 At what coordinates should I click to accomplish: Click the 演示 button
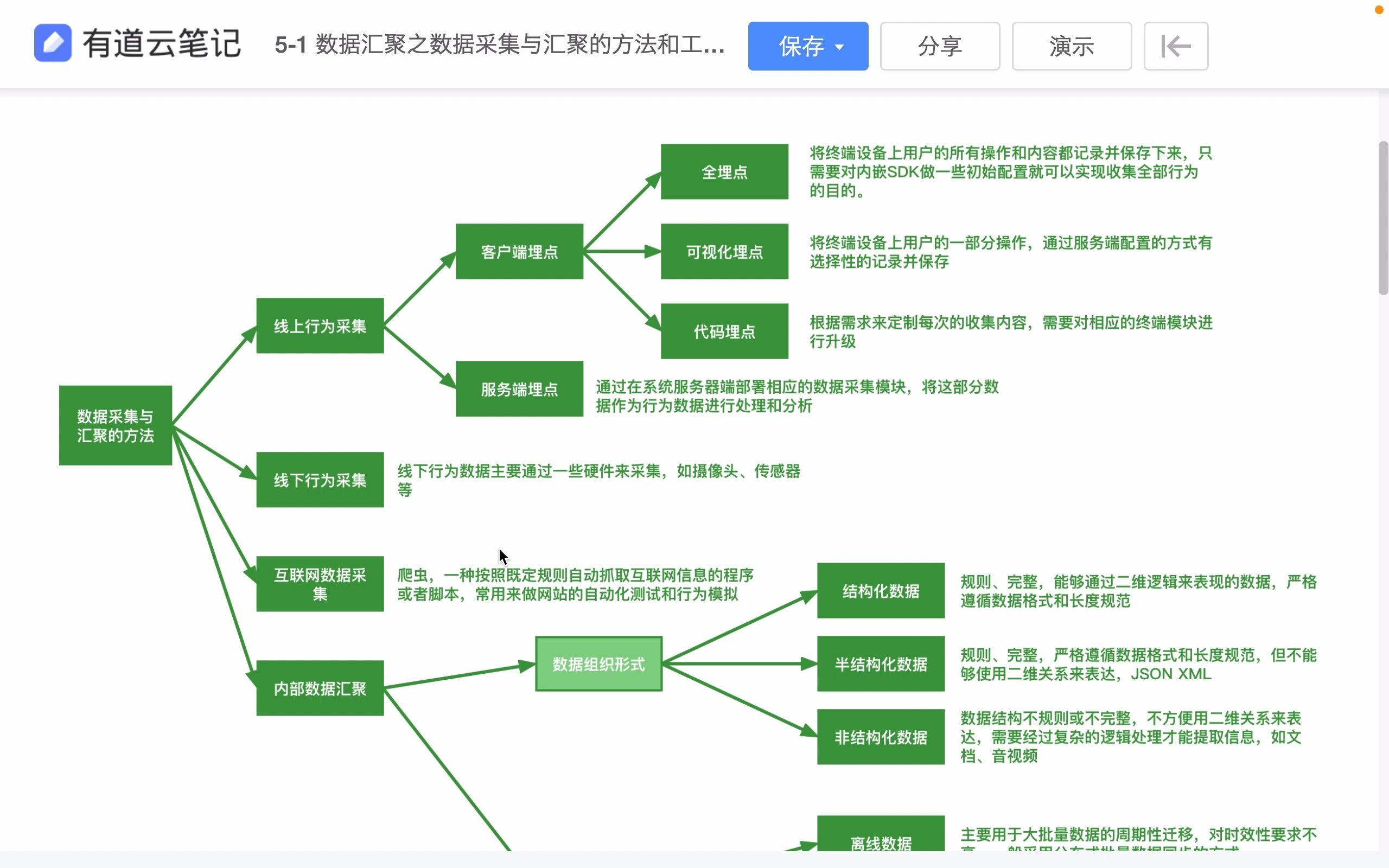[1072, 46]
